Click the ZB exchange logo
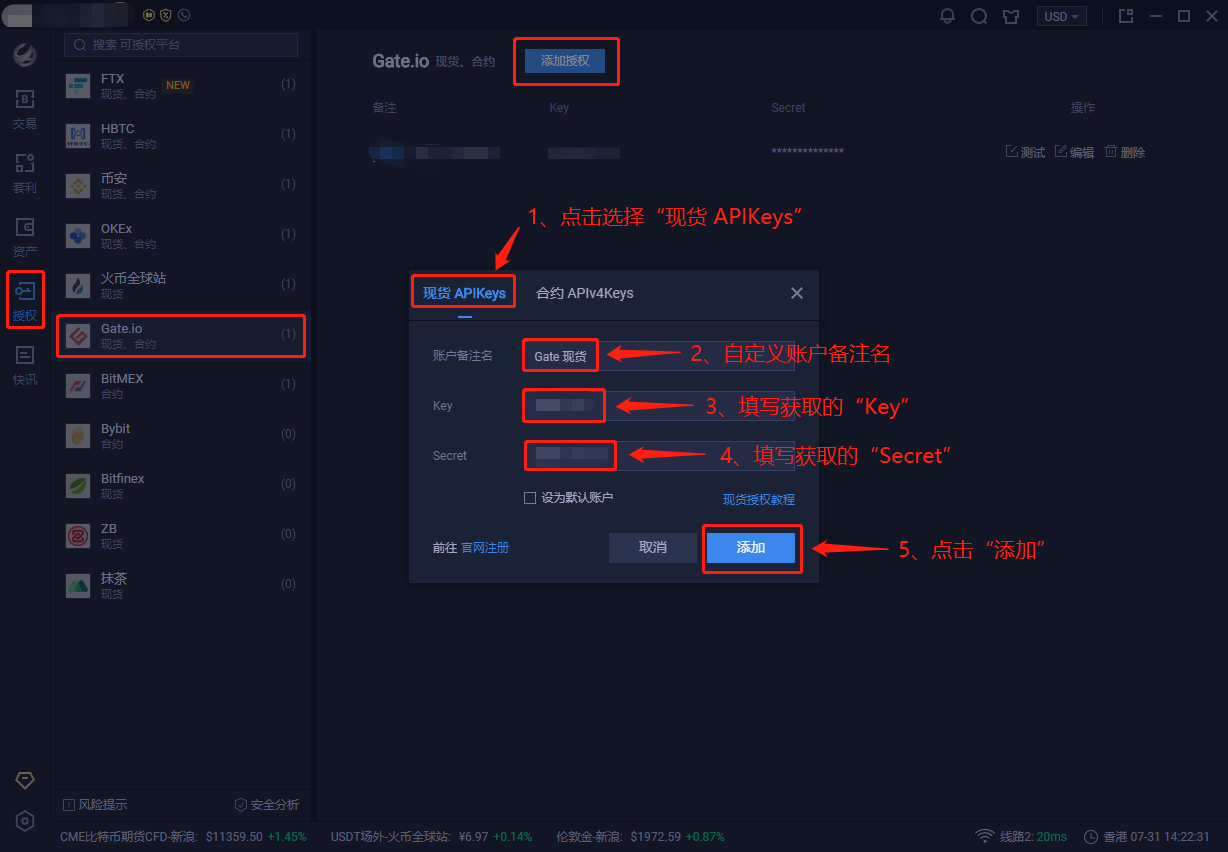This screenshot has height=852, width=1228. pyautogui.click(x=78, y=536)
